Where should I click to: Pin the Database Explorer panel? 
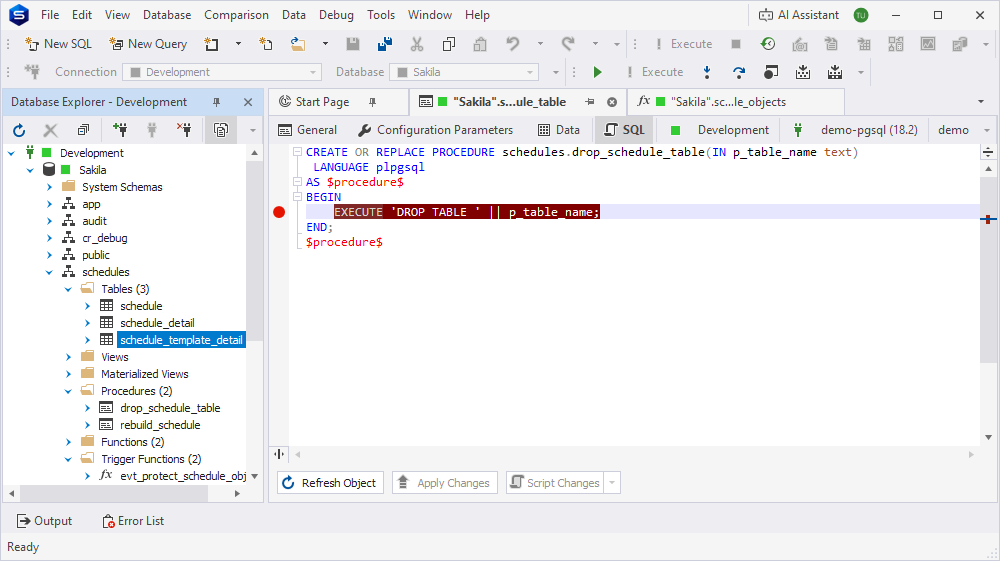216,102
